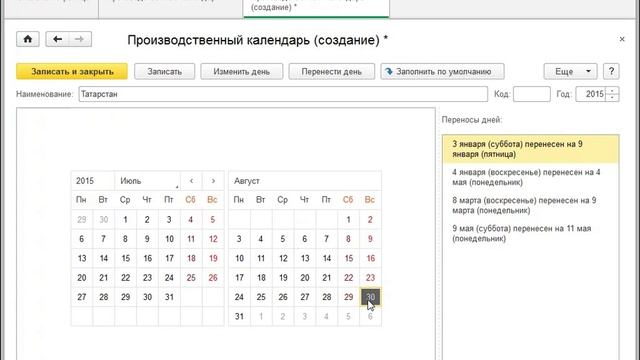Select August 29 (Saturday) in the calendar
This screenshot has width=640, height=360.
(x=348, y=297)
